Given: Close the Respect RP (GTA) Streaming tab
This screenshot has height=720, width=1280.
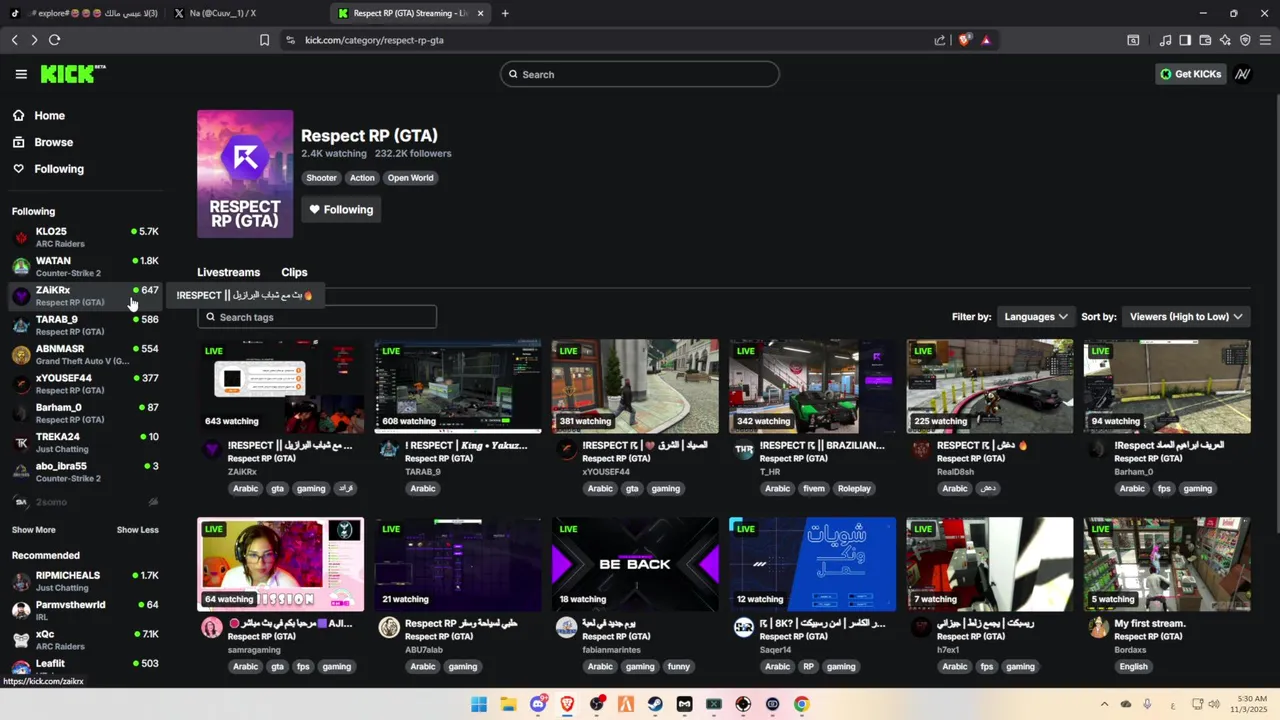Looking at the screenshot, I should [x=481, y=13].
